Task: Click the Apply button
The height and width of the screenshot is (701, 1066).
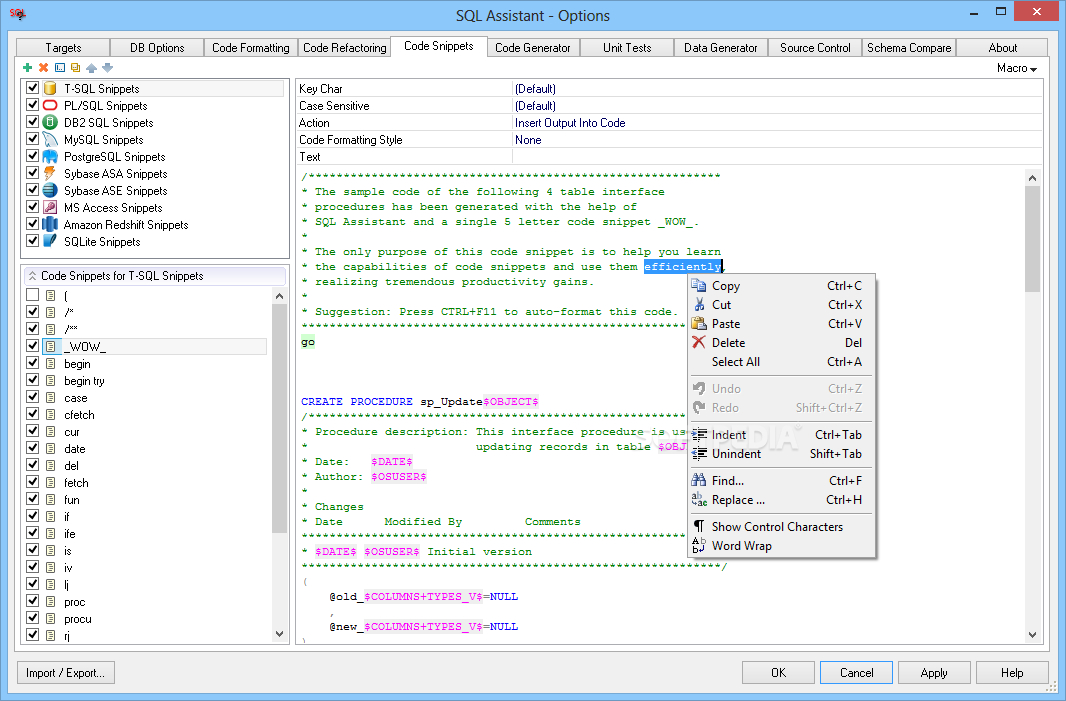Action: pyautogui.click(x=934, y=672)
